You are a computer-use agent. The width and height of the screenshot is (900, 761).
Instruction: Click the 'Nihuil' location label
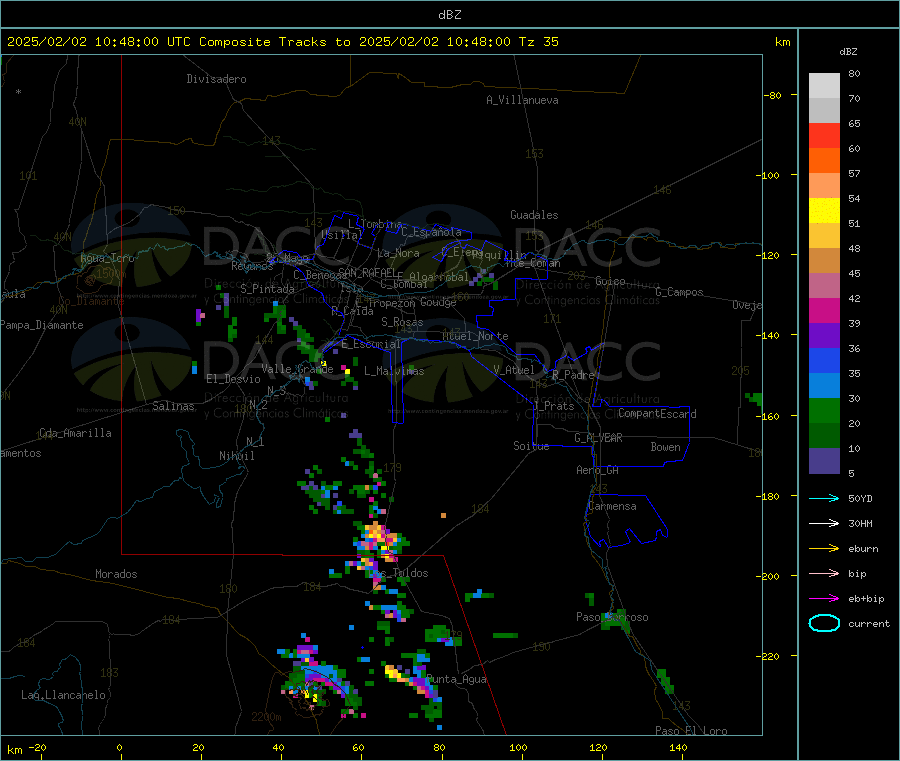(x=236, y=456)
